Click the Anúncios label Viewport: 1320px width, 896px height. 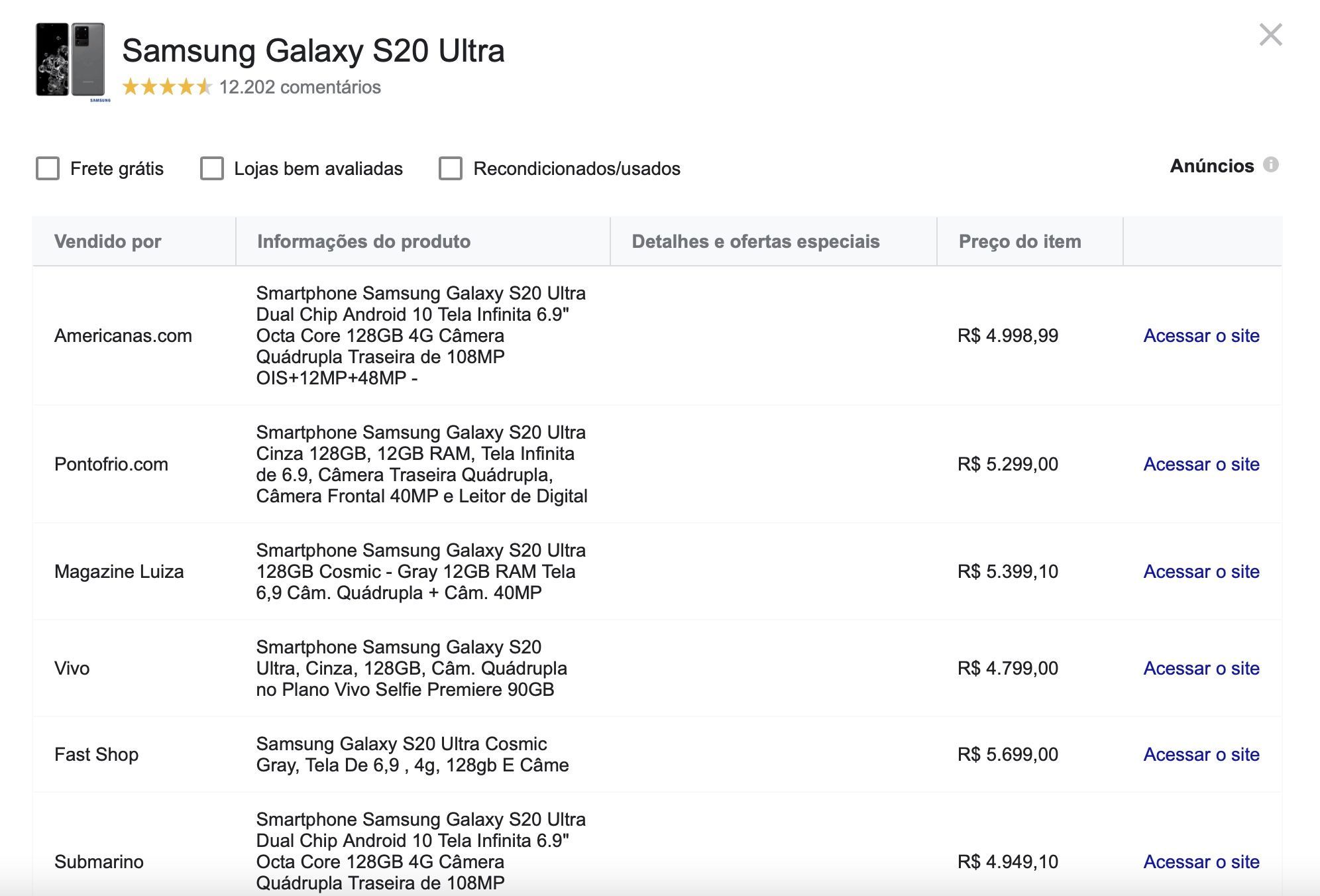coord(1212,166)
